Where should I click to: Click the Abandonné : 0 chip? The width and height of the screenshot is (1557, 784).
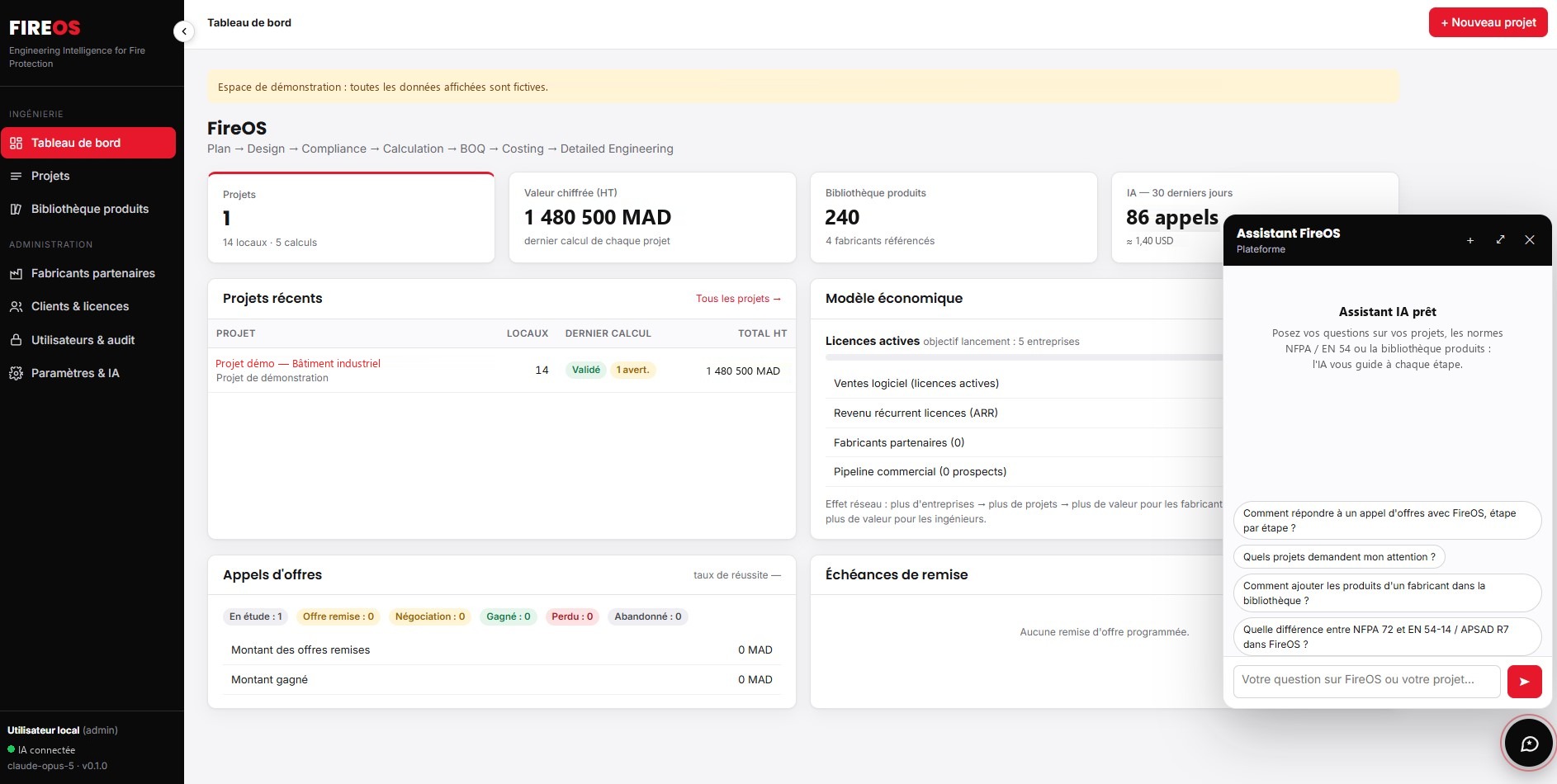648,616
